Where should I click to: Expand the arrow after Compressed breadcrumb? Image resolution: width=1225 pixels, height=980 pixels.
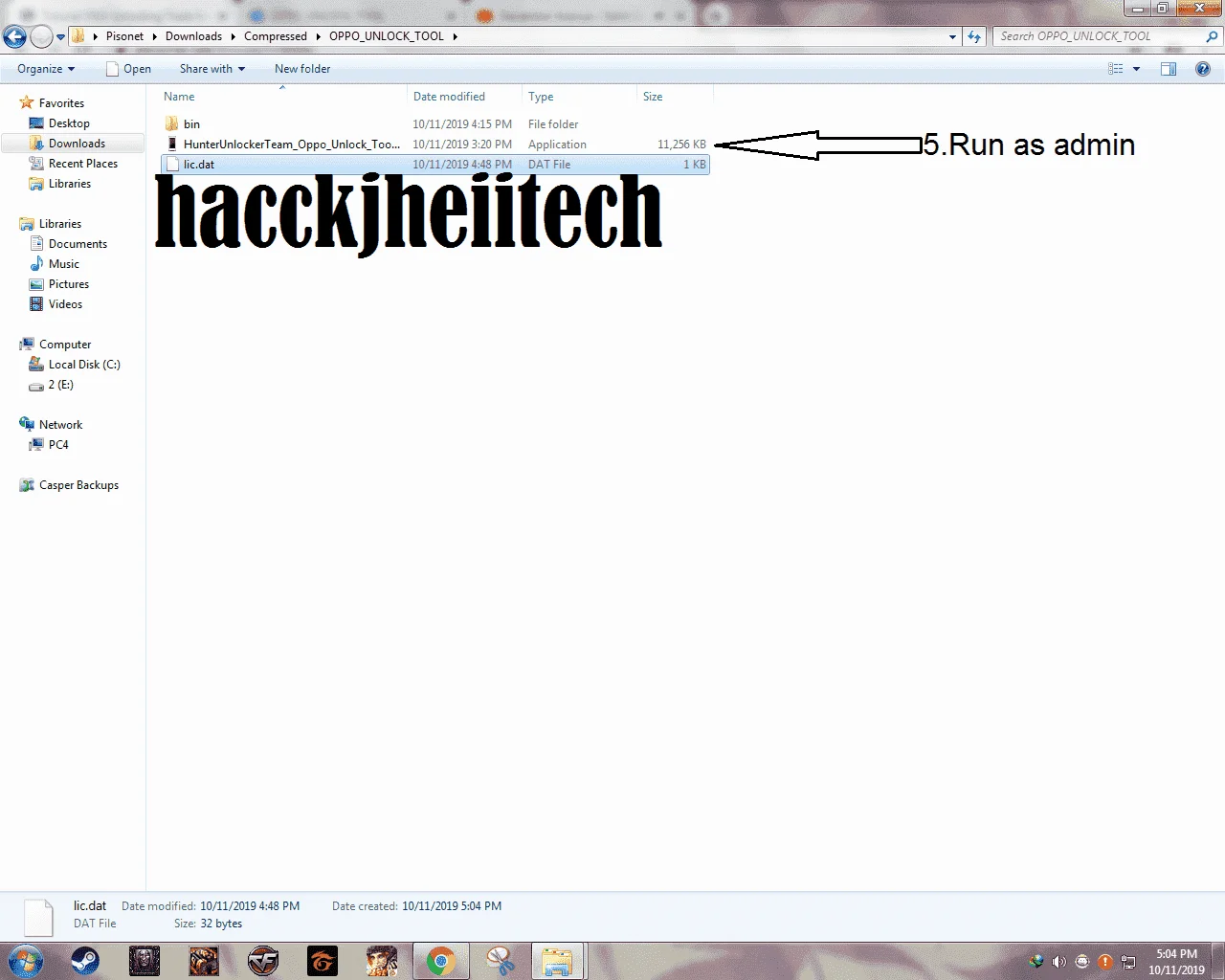point(318,36)
